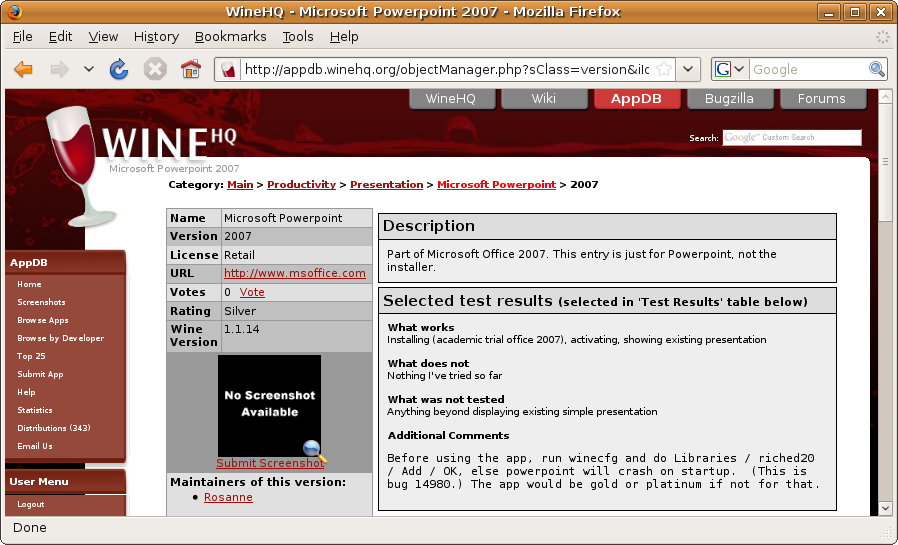Screen dimensions: 898x545
Task: Click the Stop loading icon
Action: 155,69
